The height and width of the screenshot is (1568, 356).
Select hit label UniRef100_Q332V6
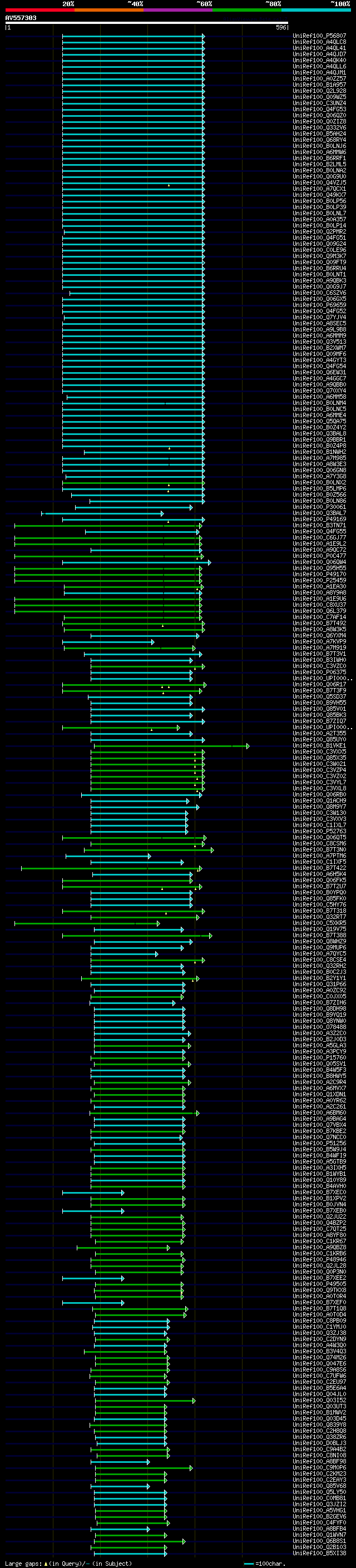pyautogui.click(x=319, y=128)
